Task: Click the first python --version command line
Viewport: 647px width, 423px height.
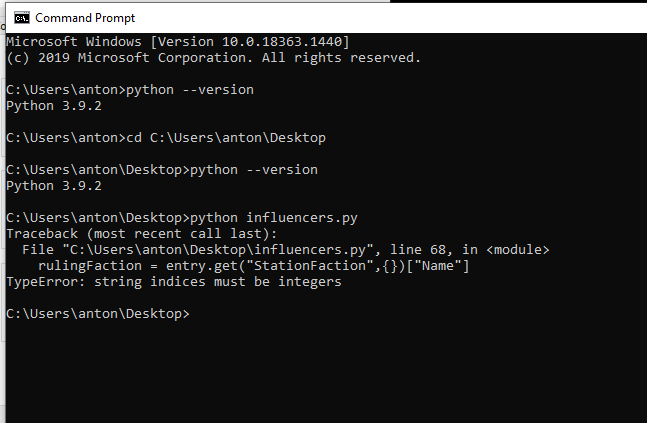Action: coord(130,90)
